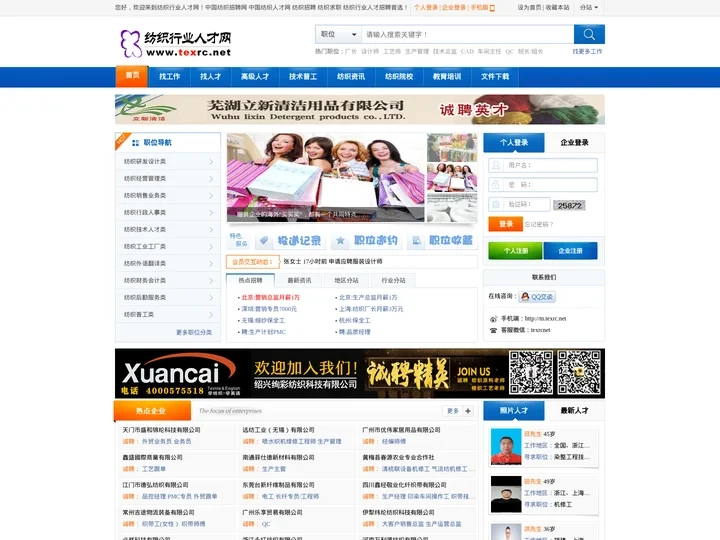Open the 文件下载 navigation item

tap(495, 77)
